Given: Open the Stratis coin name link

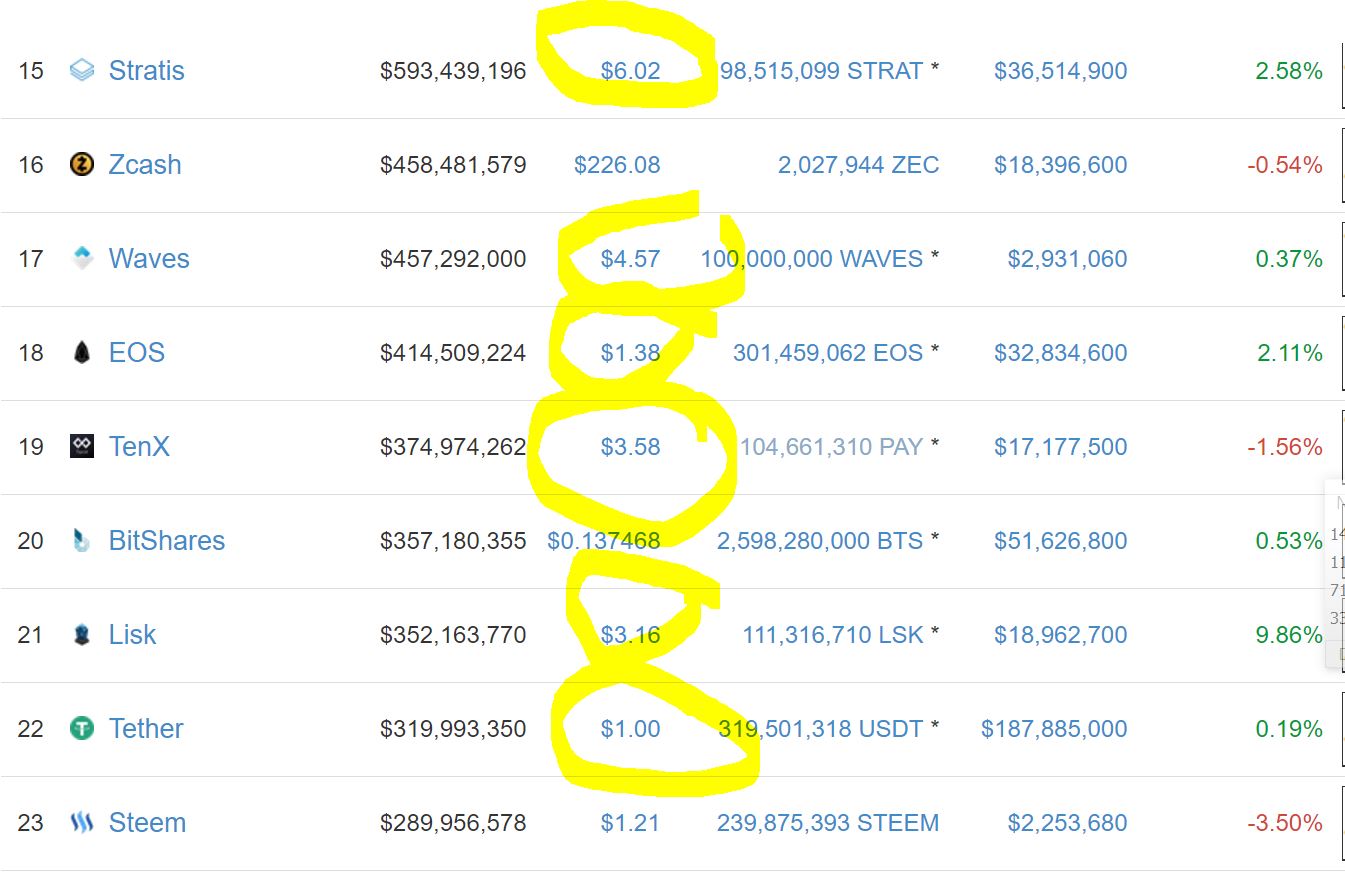Looking at the screenshot, I should click(x=146, y=71).
